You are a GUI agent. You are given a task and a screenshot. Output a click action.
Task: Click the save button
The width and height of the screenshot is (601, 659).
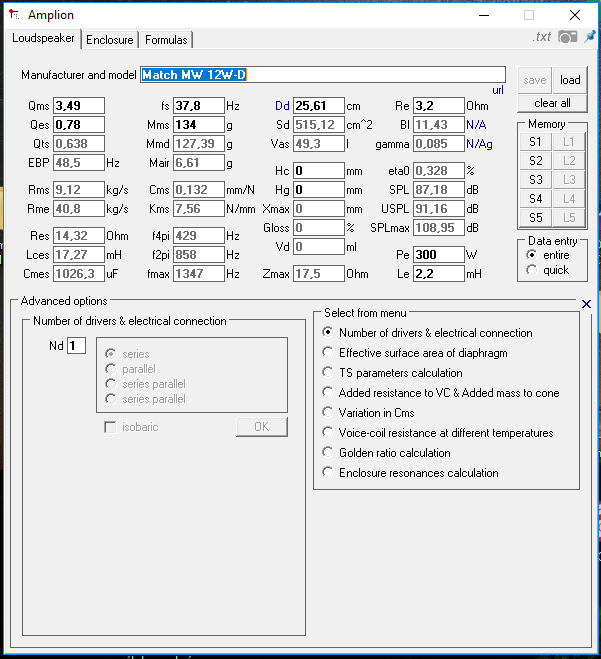pos(535,80)
